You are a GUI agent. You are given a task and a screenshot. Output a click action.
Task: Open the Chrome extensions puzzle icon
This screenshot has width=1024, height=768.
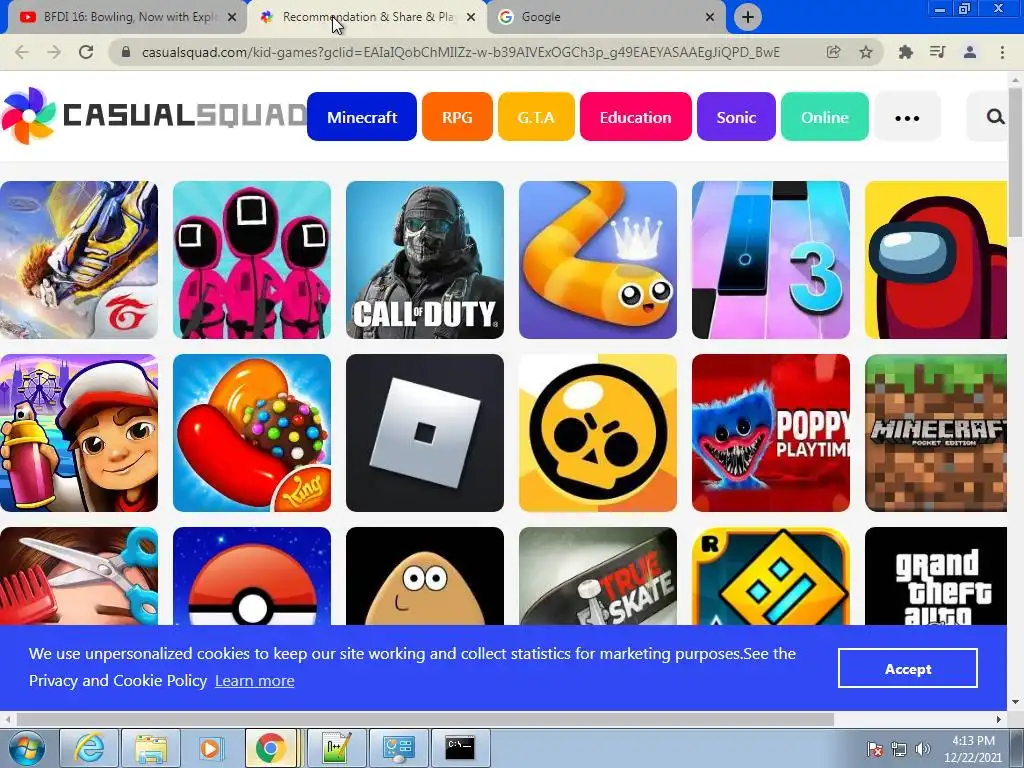point(905,52)
